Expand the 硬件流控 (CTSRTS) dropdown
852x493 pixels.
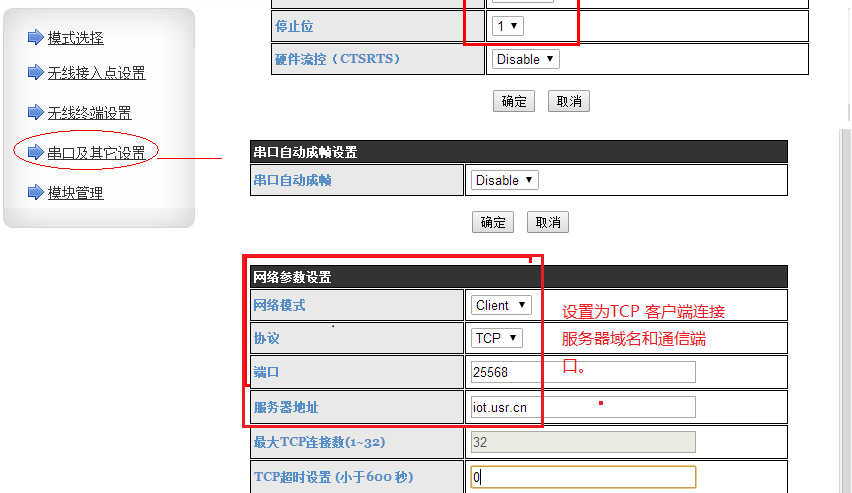525,59
